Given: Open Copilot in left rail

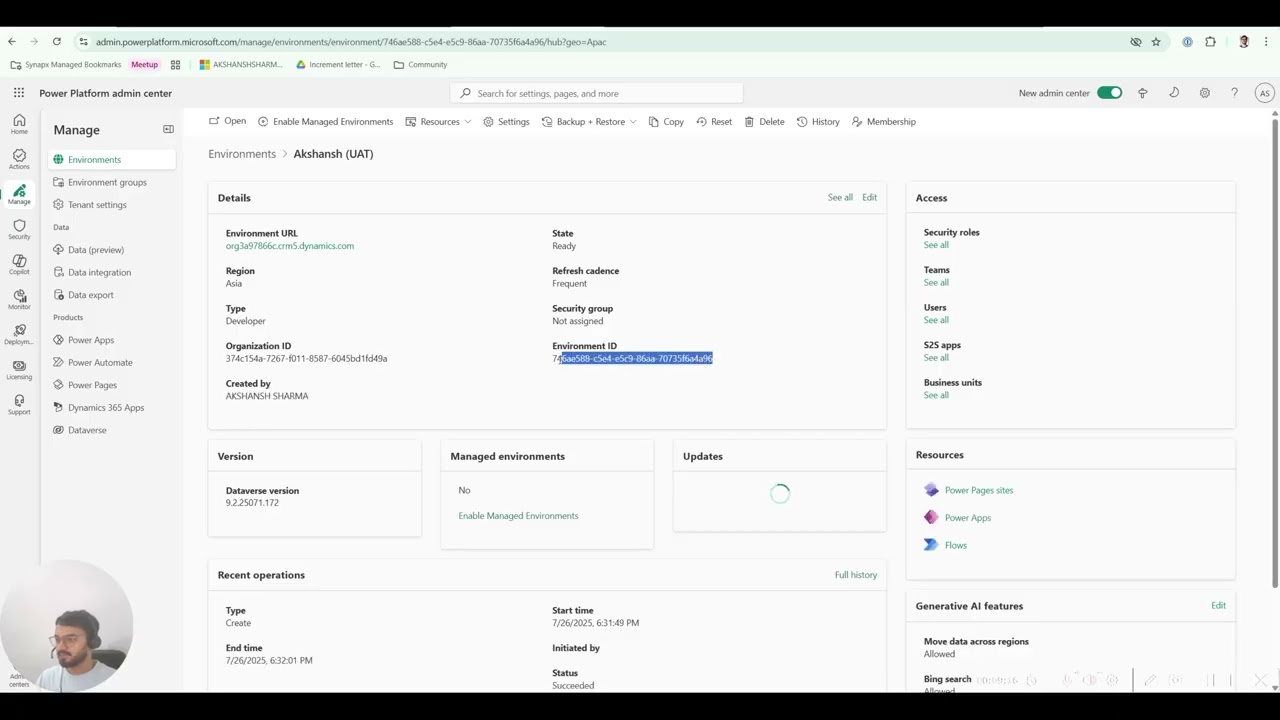Looking at the screenshot, I should (19, 264).
